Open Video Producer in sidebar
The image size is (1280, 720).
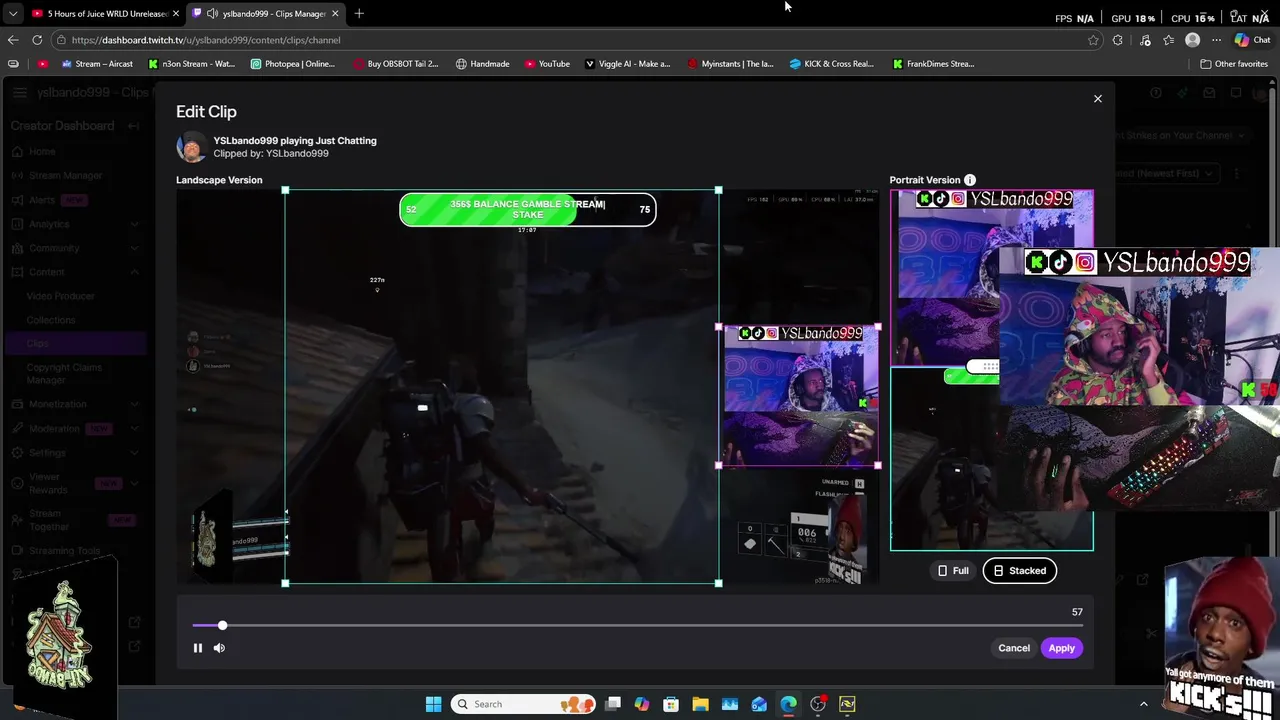point(60,296)
